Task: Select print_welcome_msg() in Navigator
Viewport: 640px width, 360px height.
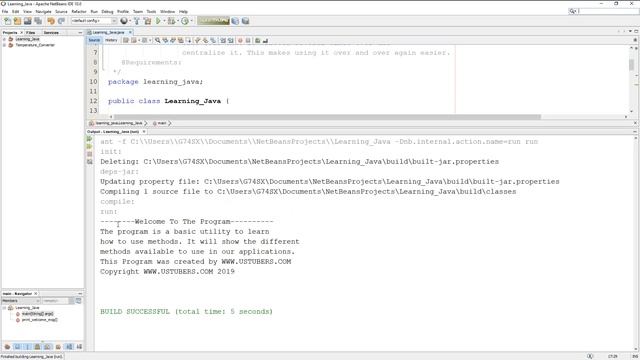Action: [x=40, y=320]
